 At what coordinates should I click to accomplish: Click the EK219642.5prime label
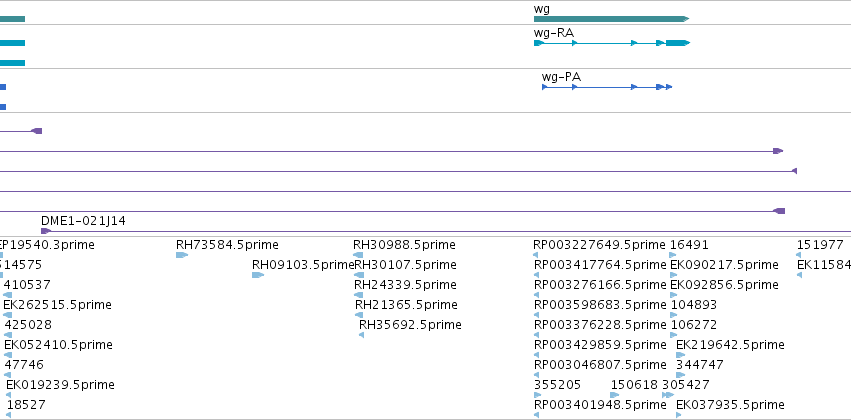point(730,345)
